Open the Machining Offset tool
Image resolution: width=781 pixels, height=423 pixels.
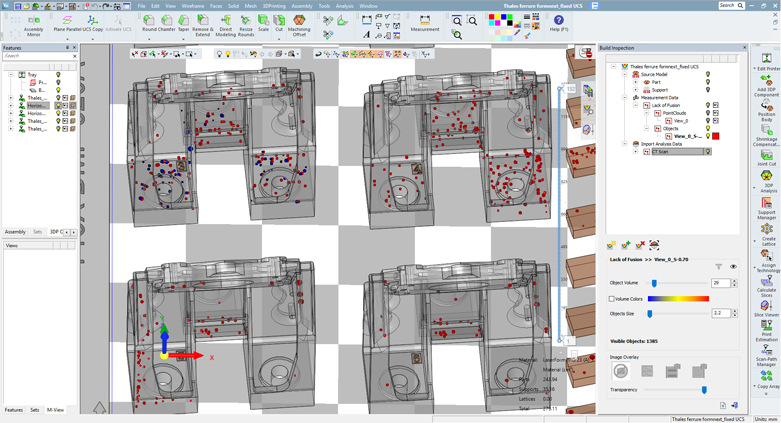point(299,24)
